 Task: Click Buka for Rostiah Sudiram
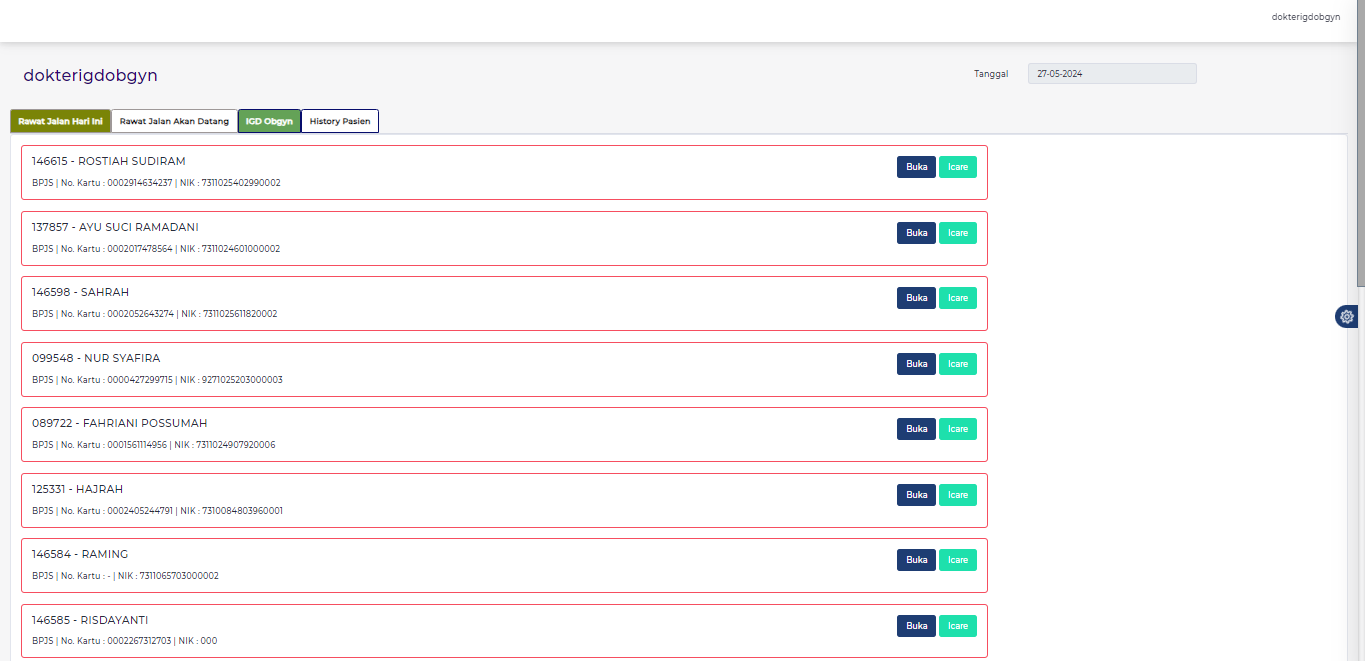click(916, 167)
